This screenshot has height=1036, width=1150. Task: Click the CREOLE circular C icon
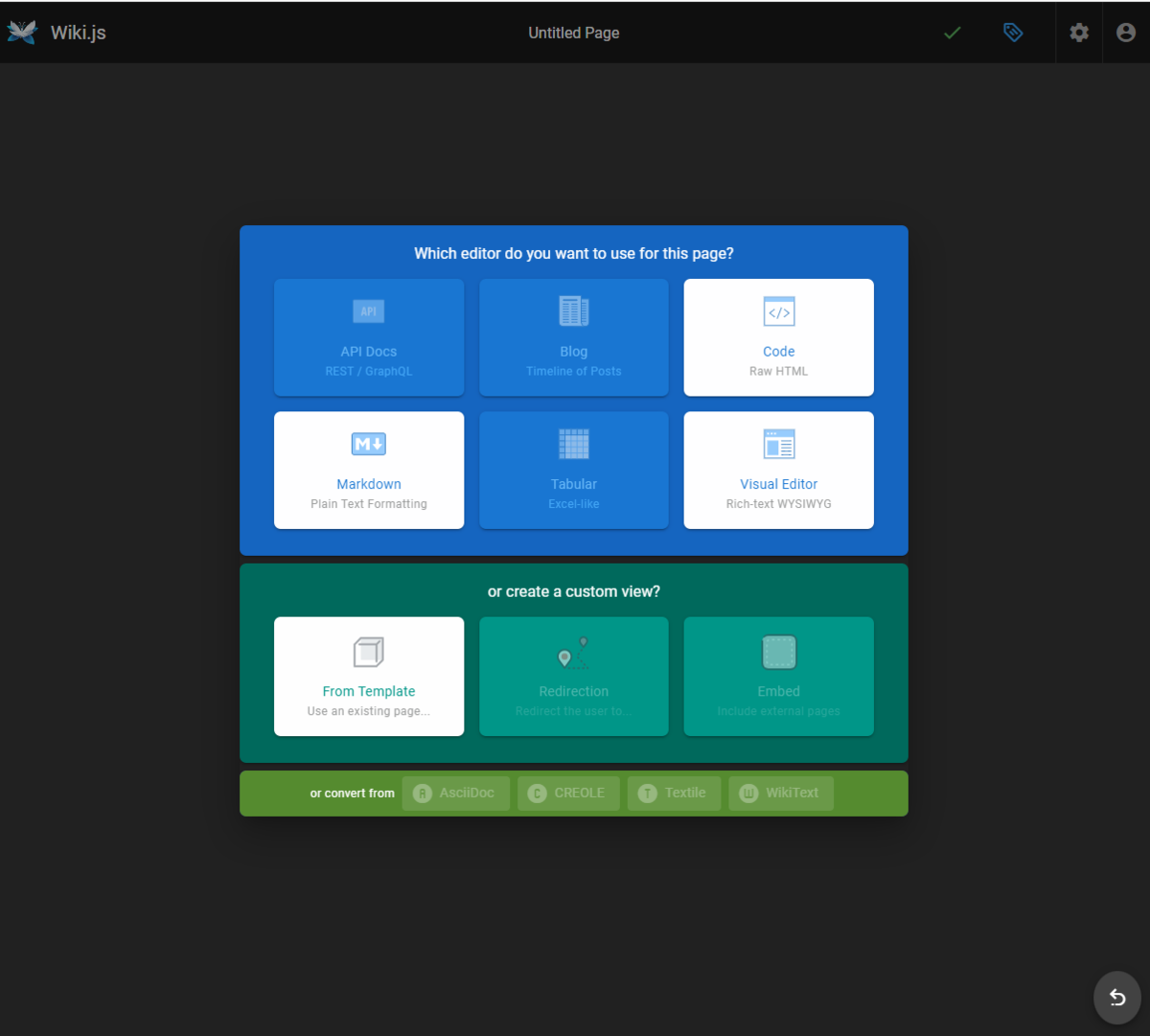[538, 794]
